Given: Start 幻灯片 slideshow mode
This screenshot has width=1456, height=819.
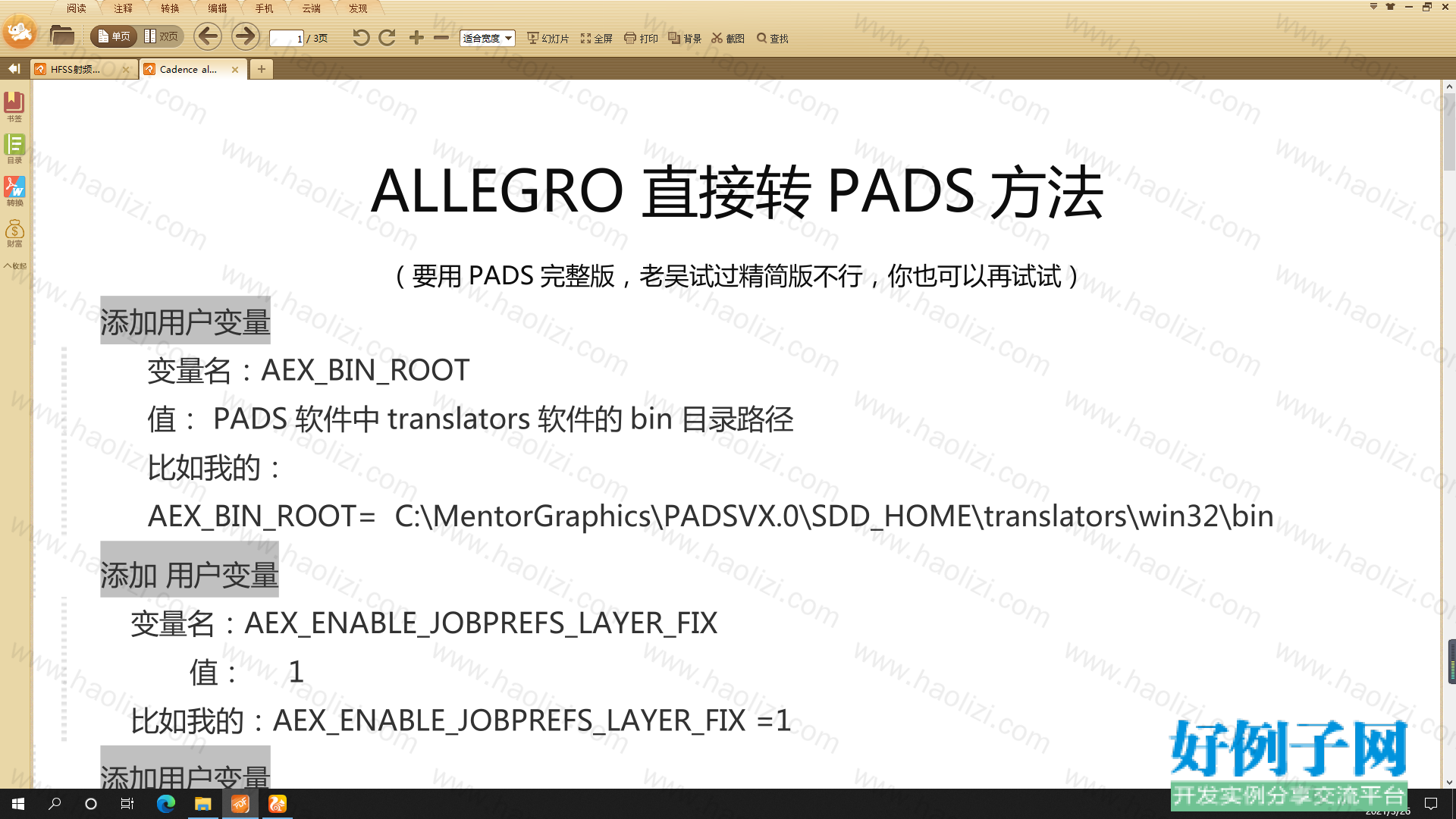Looking at the screenshot, I should click(548, 38).
